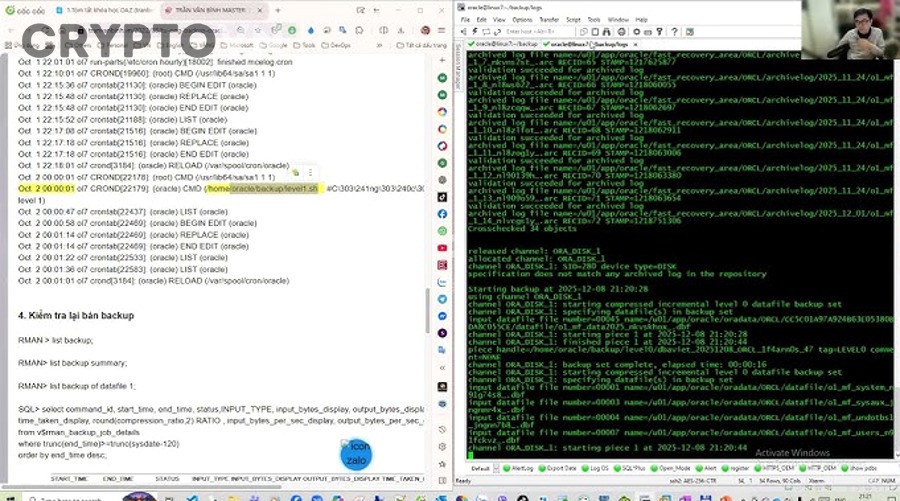Click the Print icon in SecureCRT toolbar
The image size is (900, 501).
[x=622, y=32]
